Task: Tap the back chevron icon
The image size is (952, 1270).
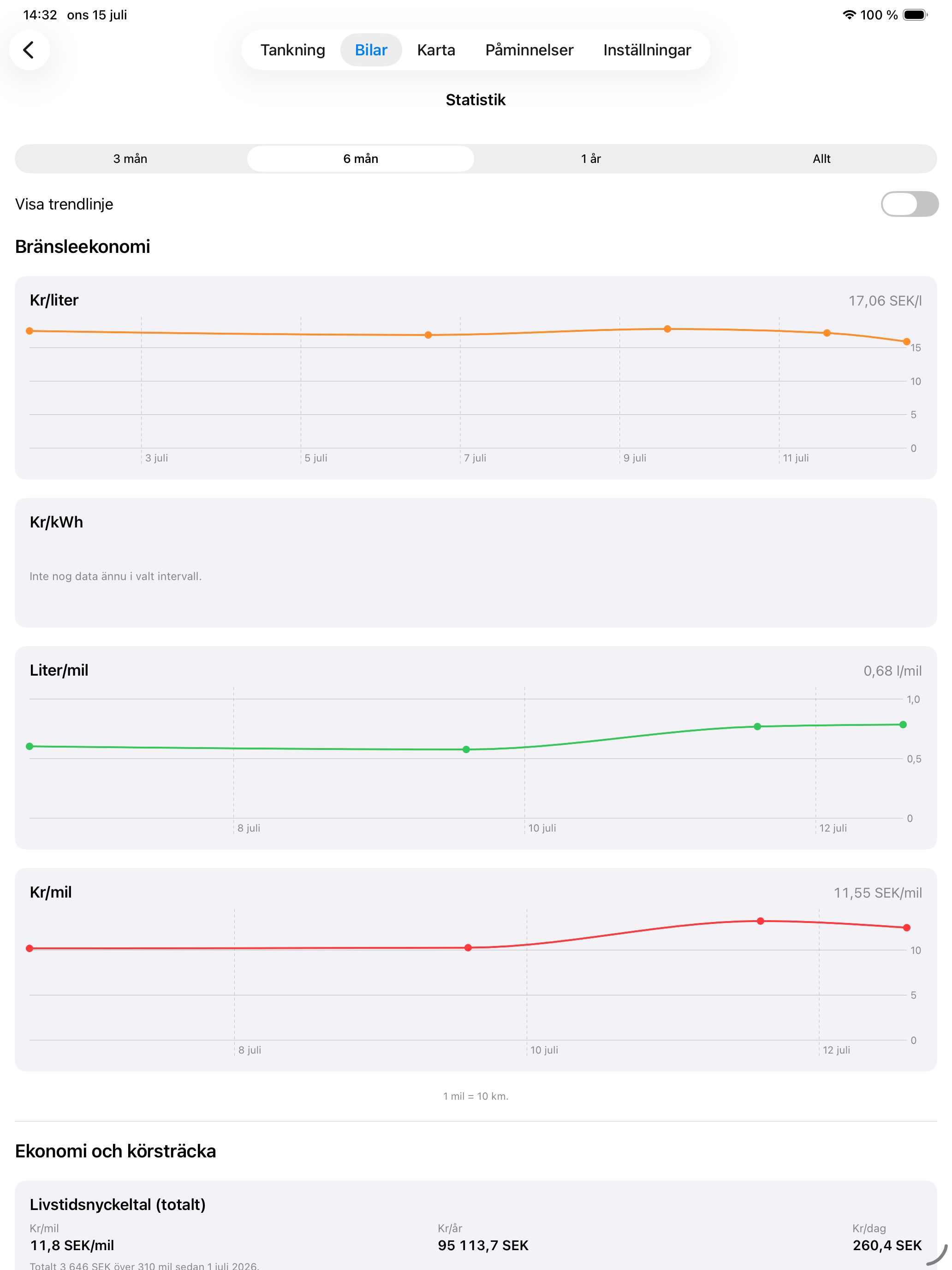Action: (29, 50)
